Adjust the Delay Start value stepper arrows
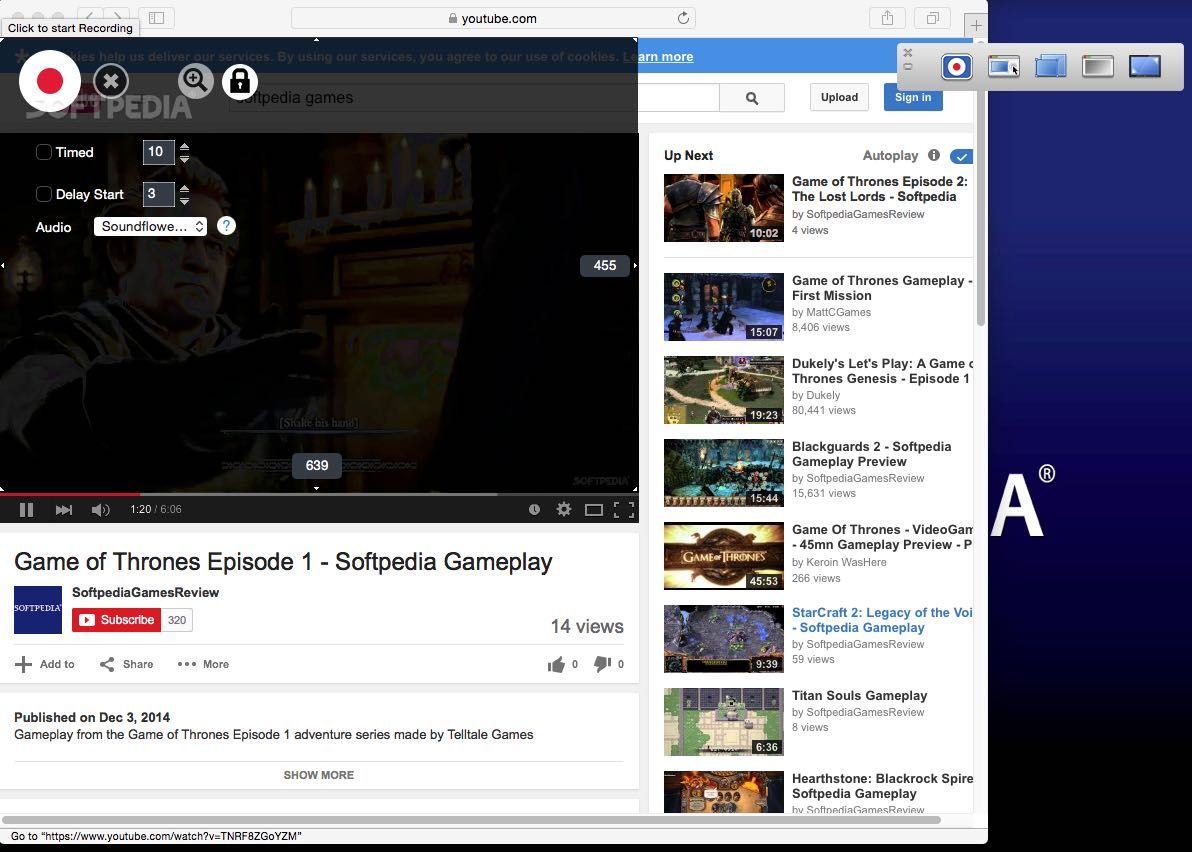The image size is (1192, 852). coord(184,194)
